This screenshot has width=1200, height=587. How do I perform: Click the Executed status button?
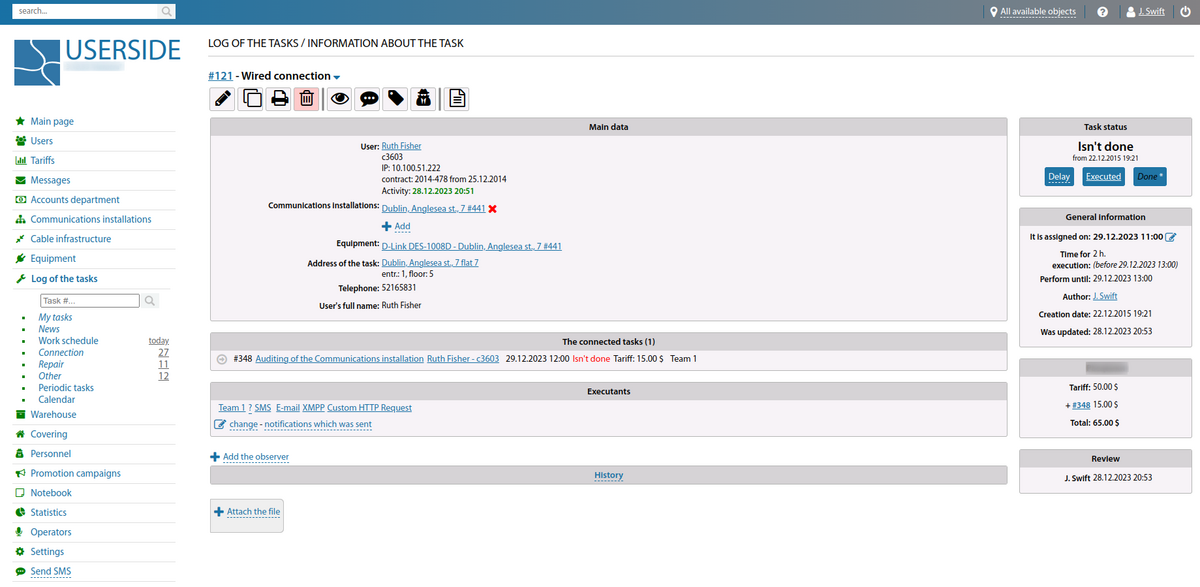coord(1103,177)
